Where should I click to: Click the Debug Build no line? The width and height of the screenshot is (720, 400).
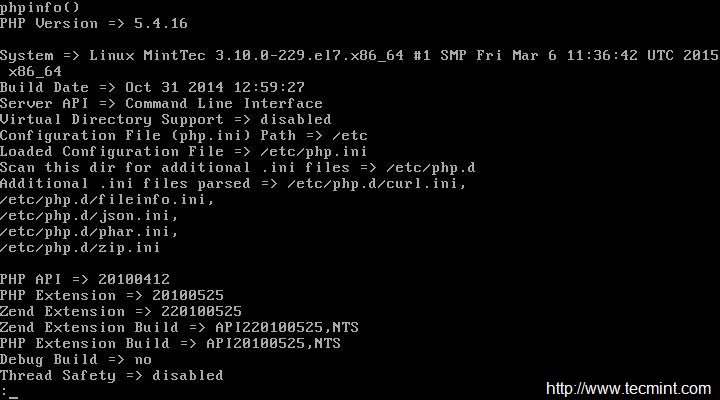tap(76, 359)
